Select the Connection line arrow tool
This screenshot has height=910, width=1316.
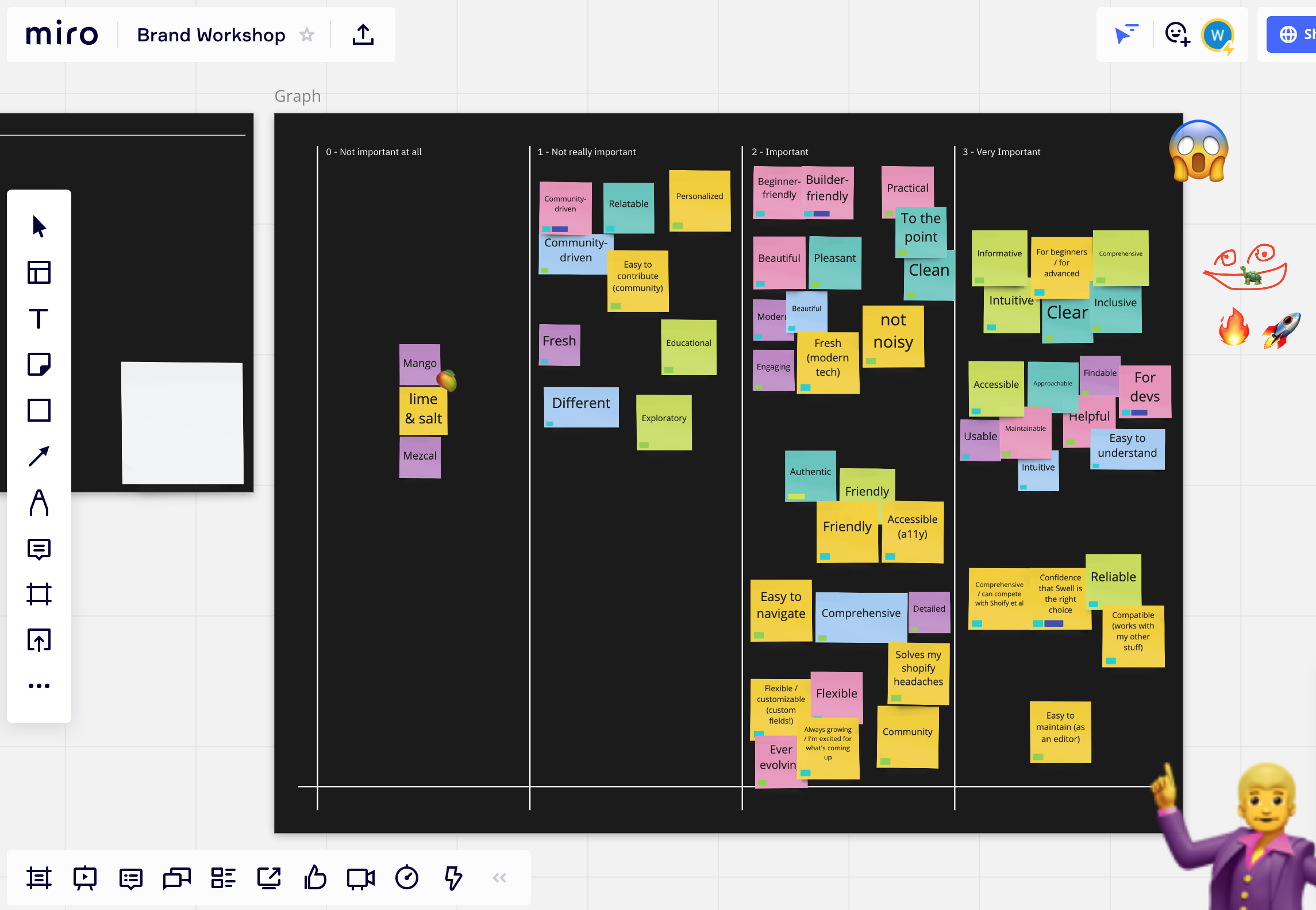(x=39, y=456)
